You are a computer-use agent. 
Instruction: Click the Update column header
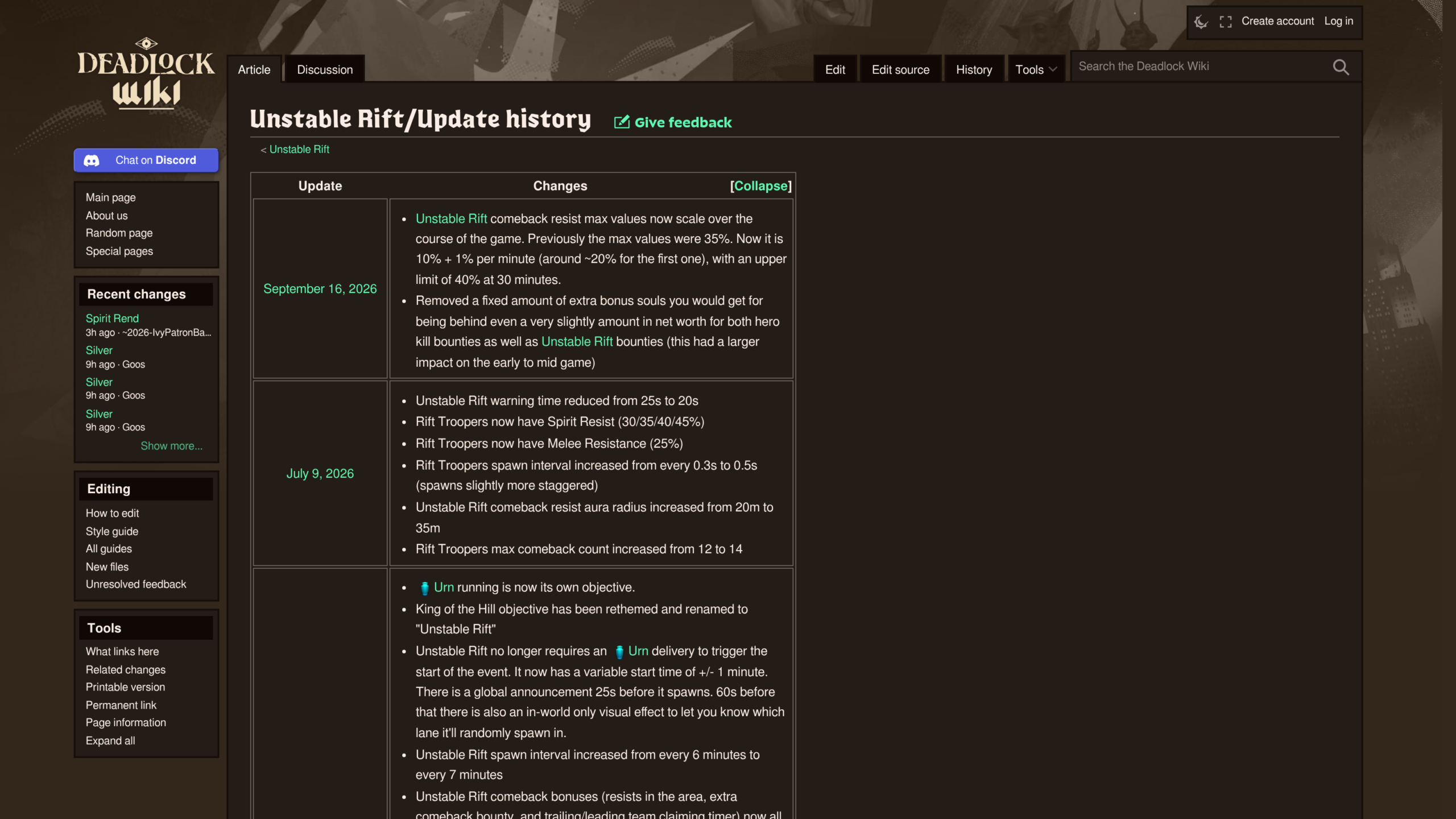pyautogui.click(x=320, y=186)
